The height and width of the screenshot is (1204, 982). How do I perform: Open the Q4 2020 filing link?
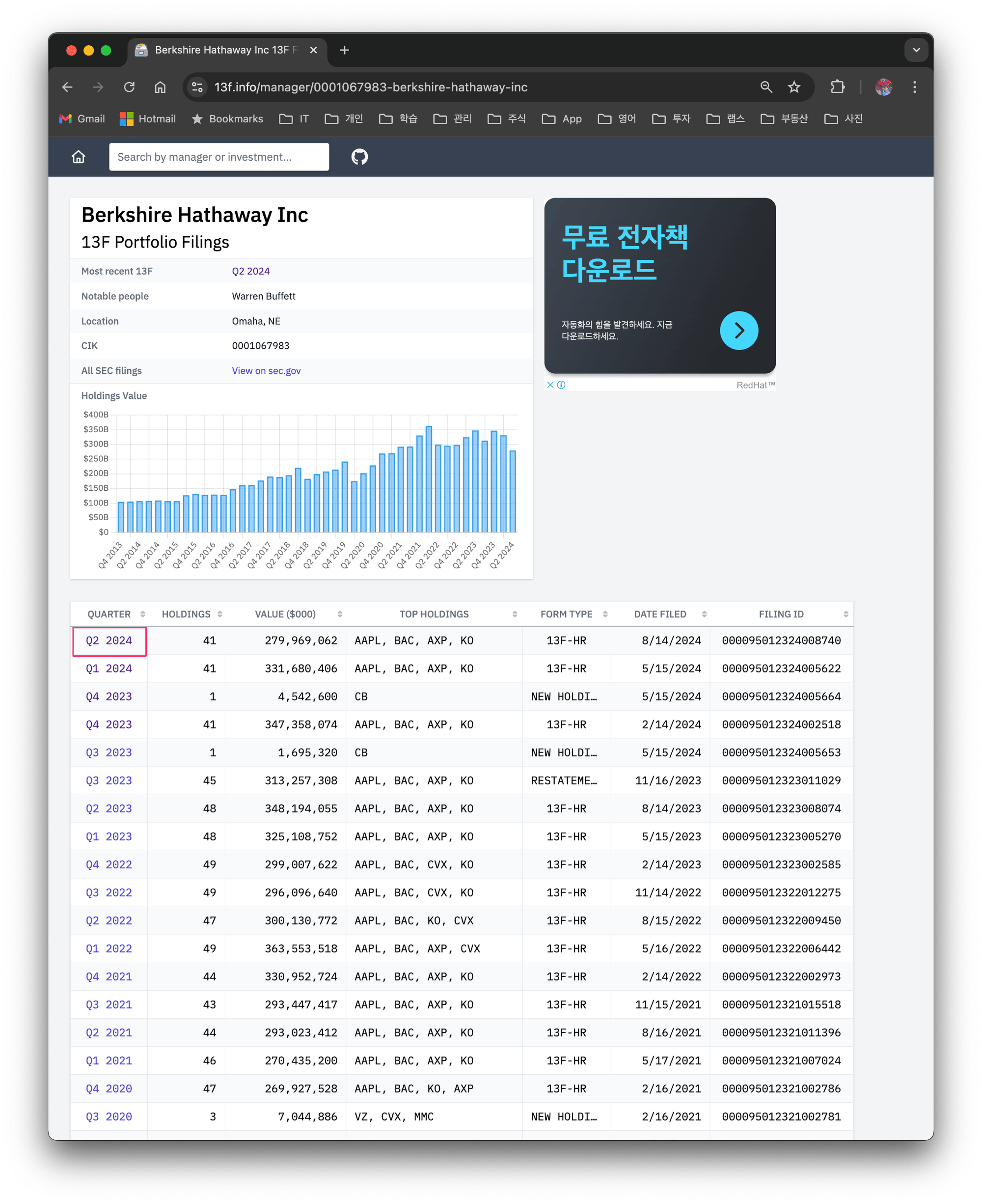(x=109, y=1089)
